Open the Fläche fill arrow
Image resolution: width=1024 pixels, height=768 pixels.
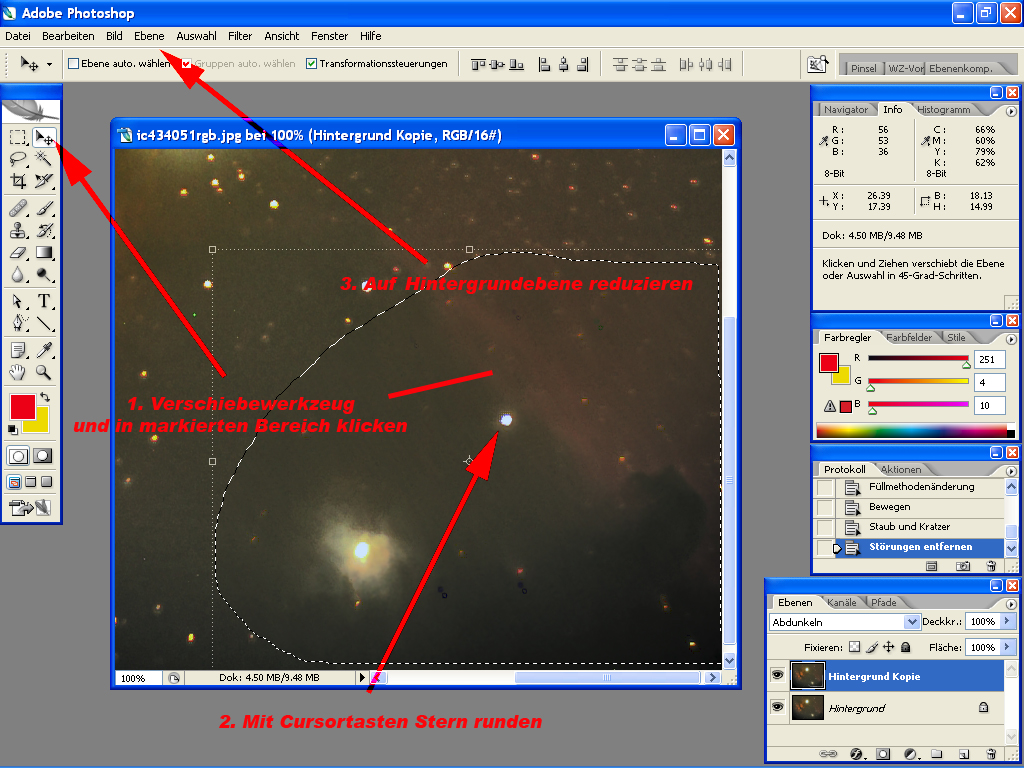[x=1006, y=647]
